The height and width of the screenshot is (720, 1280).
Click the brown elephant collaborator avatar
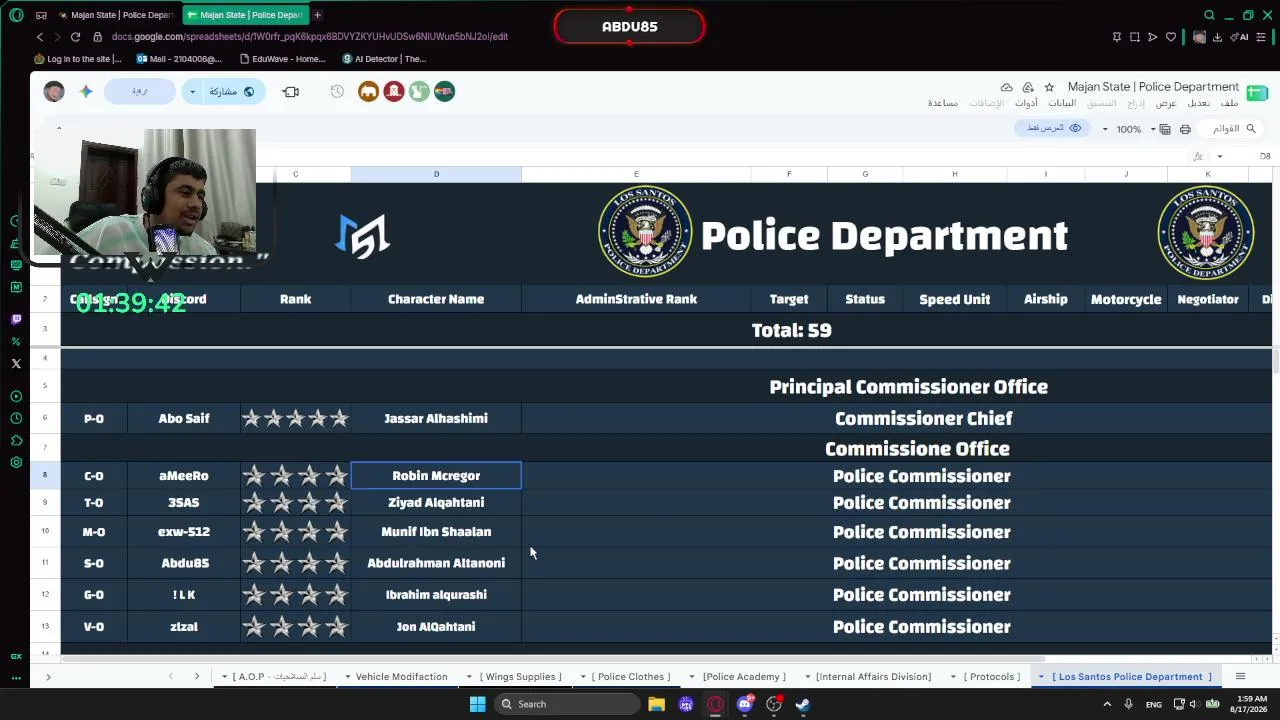tap(369, 91)
